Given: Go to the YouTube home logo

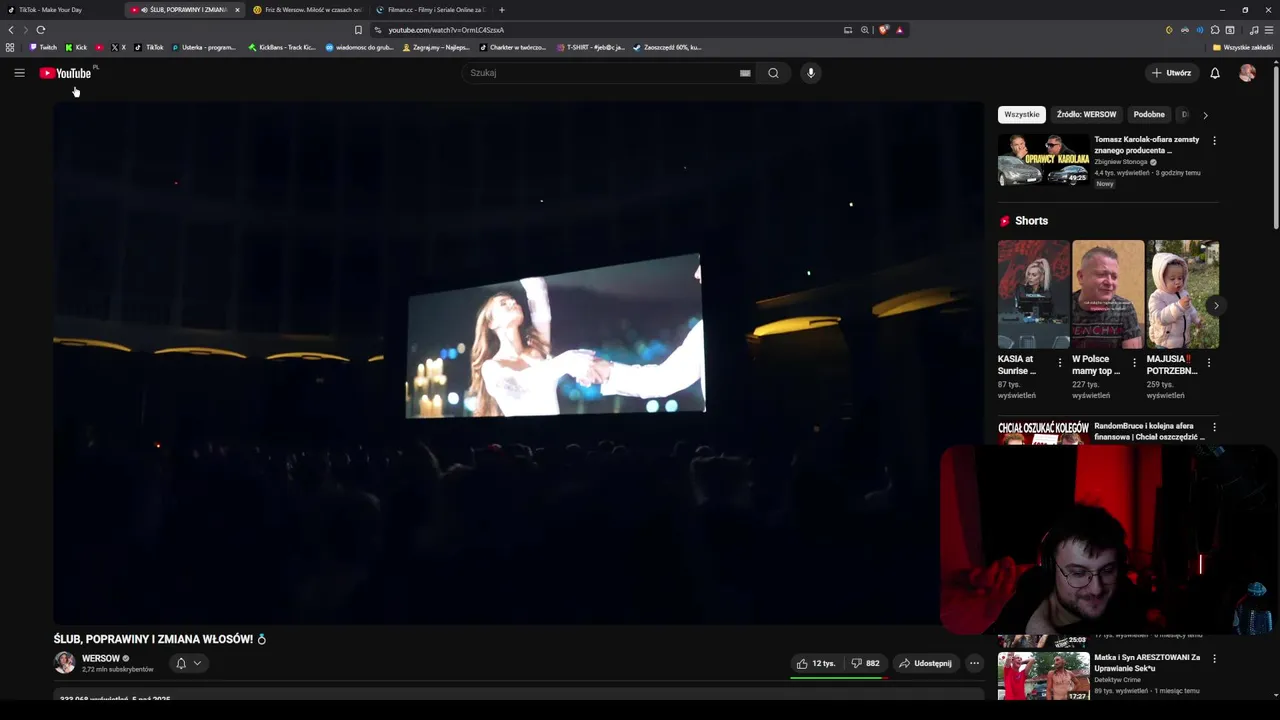Looking at the screenshot, I should (66, 73).
